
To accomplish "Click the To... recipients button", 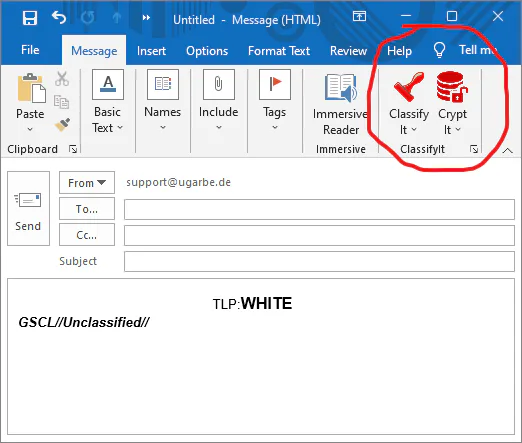I will tap(87, 209).
